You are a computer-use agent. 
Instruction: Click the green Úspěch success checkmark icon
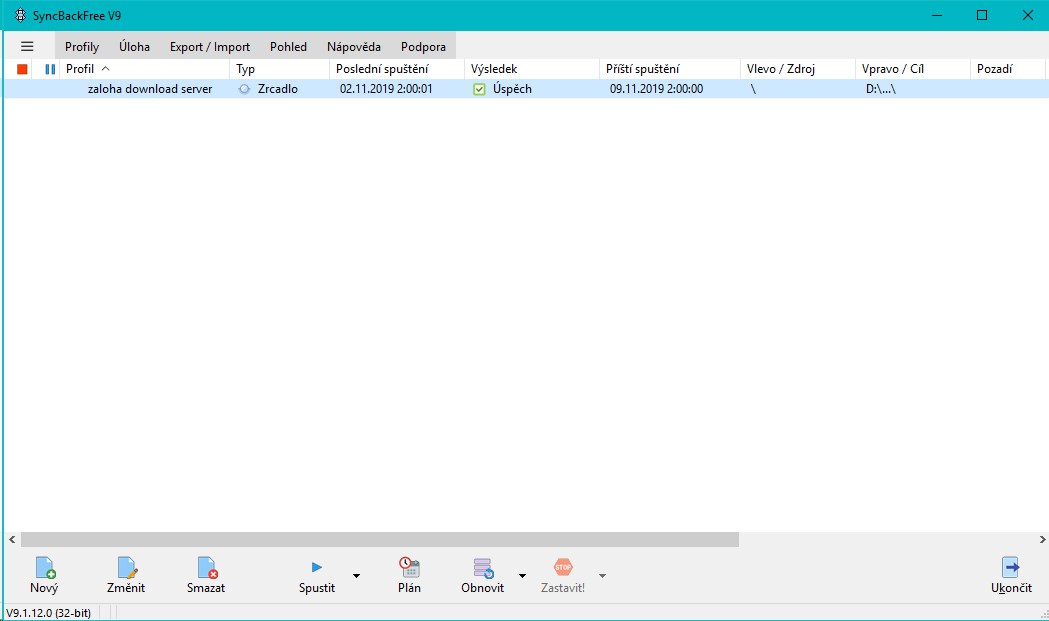coord(479,89)
